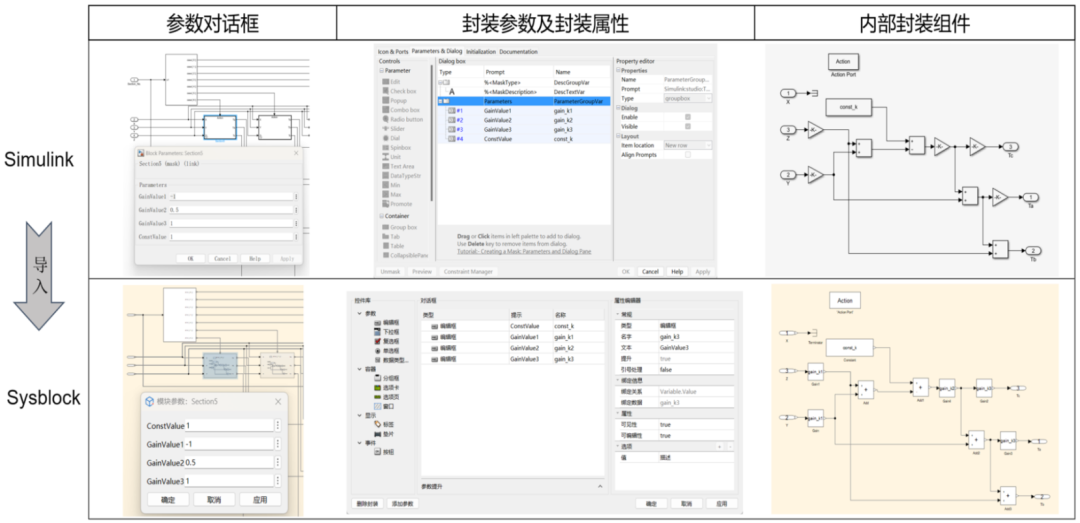Select 垫片 display item in Sysblock 控件库
Viewport: 1080px width, 523px height.
pos(384,434)
